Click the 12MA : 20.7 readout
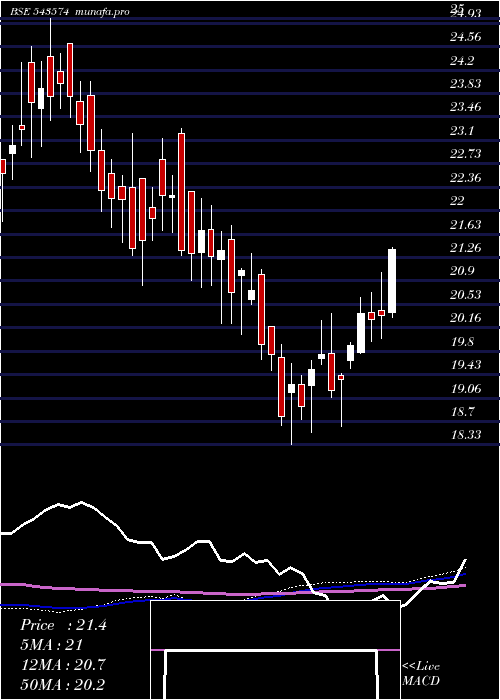This screenshot has width=500, height=700. [x=63, y=665]
